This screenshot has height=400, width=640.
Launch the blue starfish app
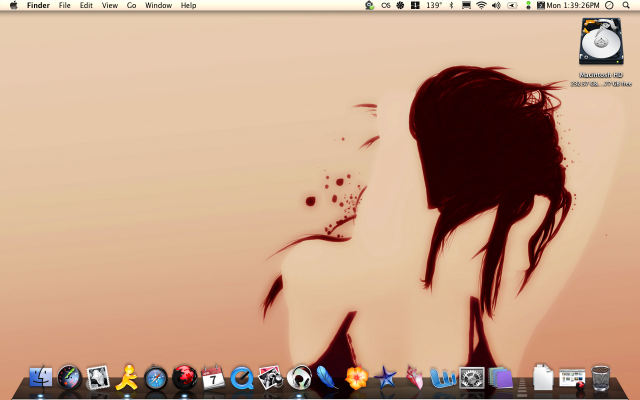pyautogui.click(x=385, y=377)
